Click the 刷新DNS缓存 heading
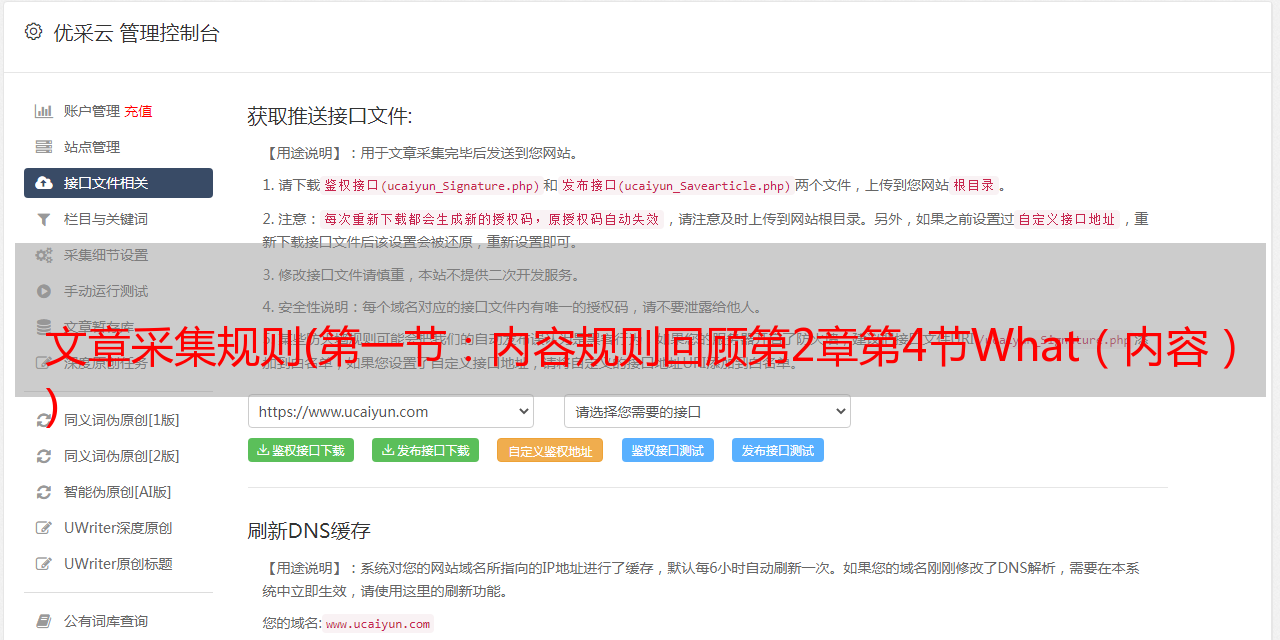 (309, 530)
